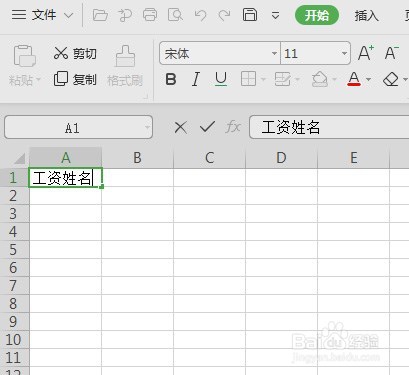Click the fx insert function icon
Screen dimensions: 409x375
(x=233, y=127)
